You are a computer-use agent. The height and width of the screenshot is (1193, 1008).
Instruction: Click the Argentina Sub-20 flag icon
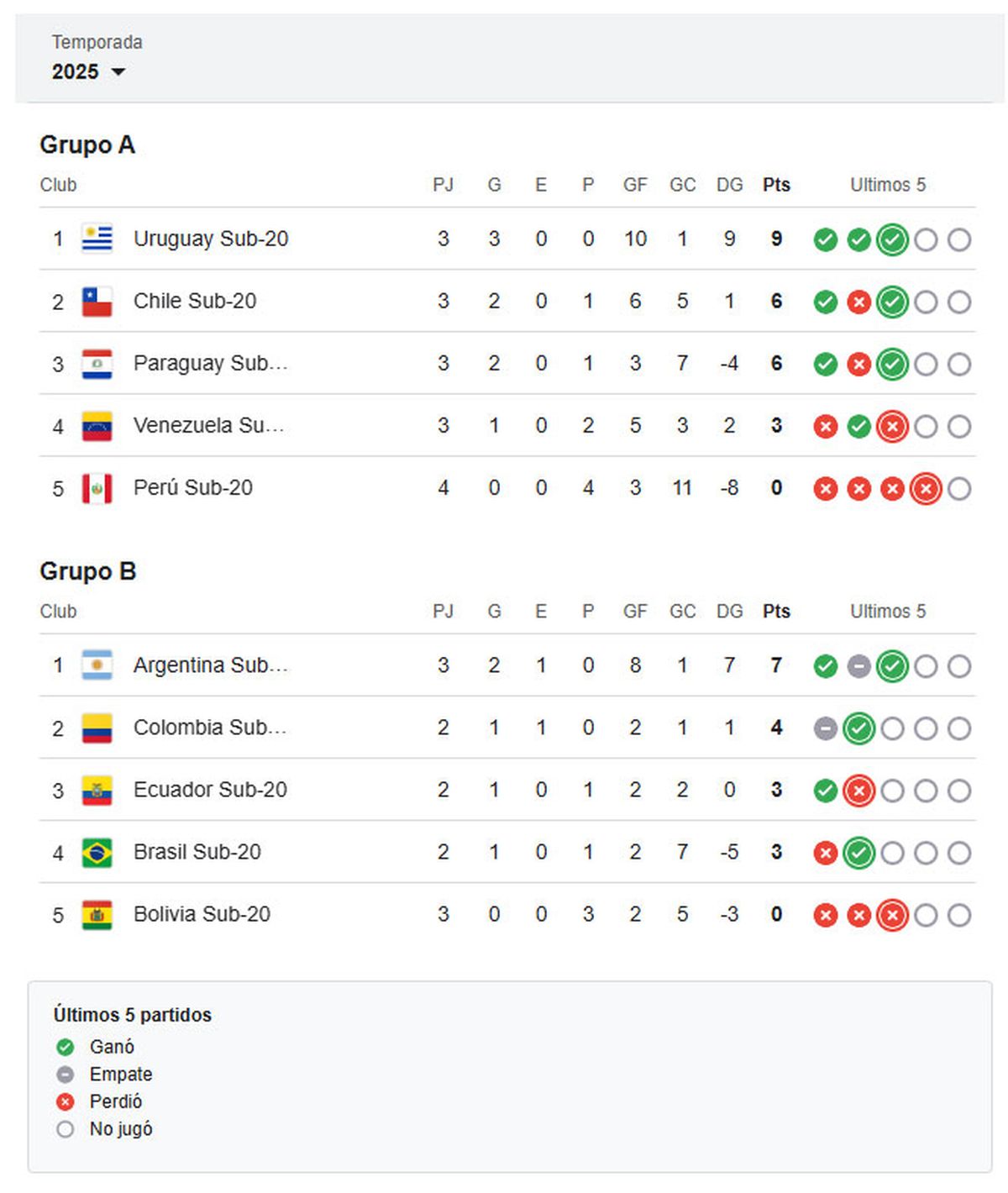coord(97,665)
